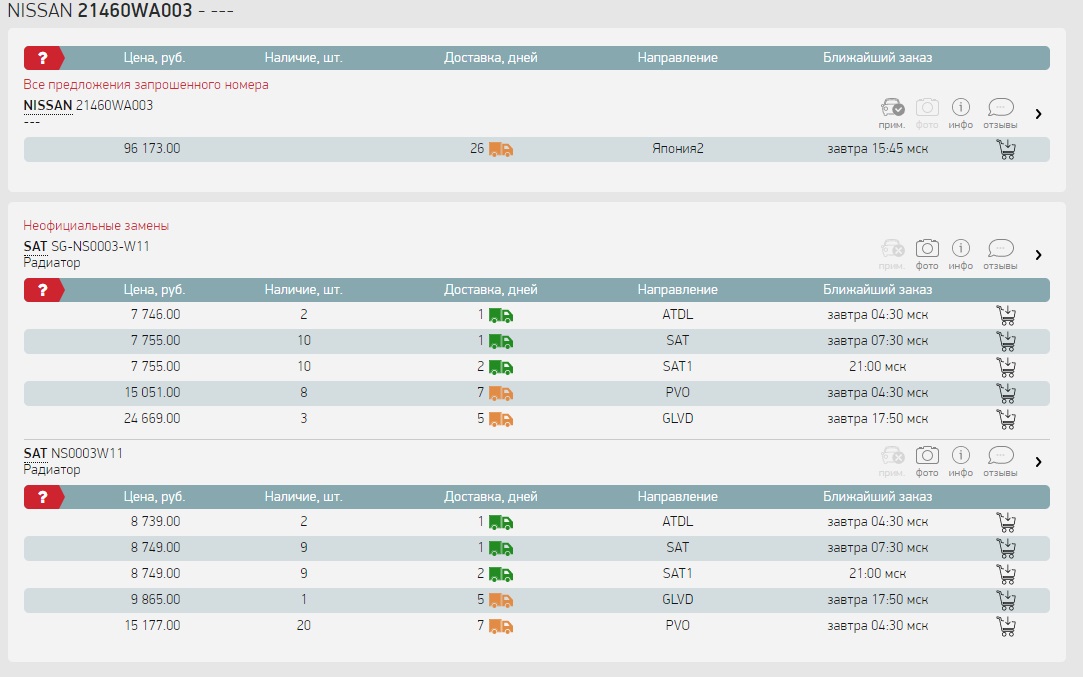Click the page title NISSAN 21460WA003
Viewport: 1083px width, 677px height.
pos(120,10)
